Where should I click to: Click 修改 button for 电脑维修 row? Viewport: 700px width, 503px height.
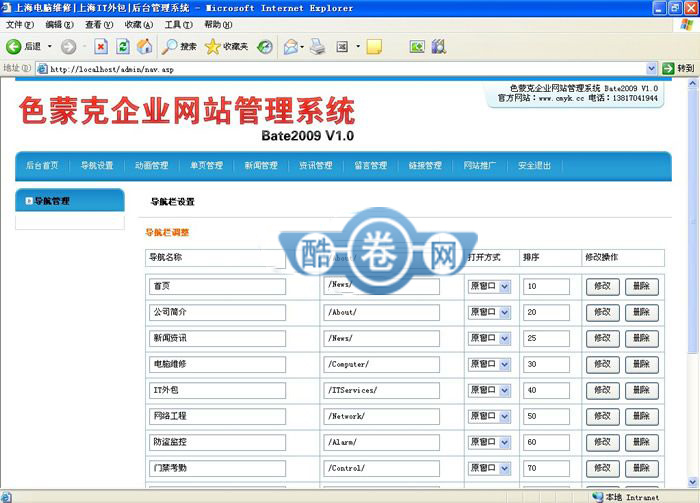tap(603, 365)
